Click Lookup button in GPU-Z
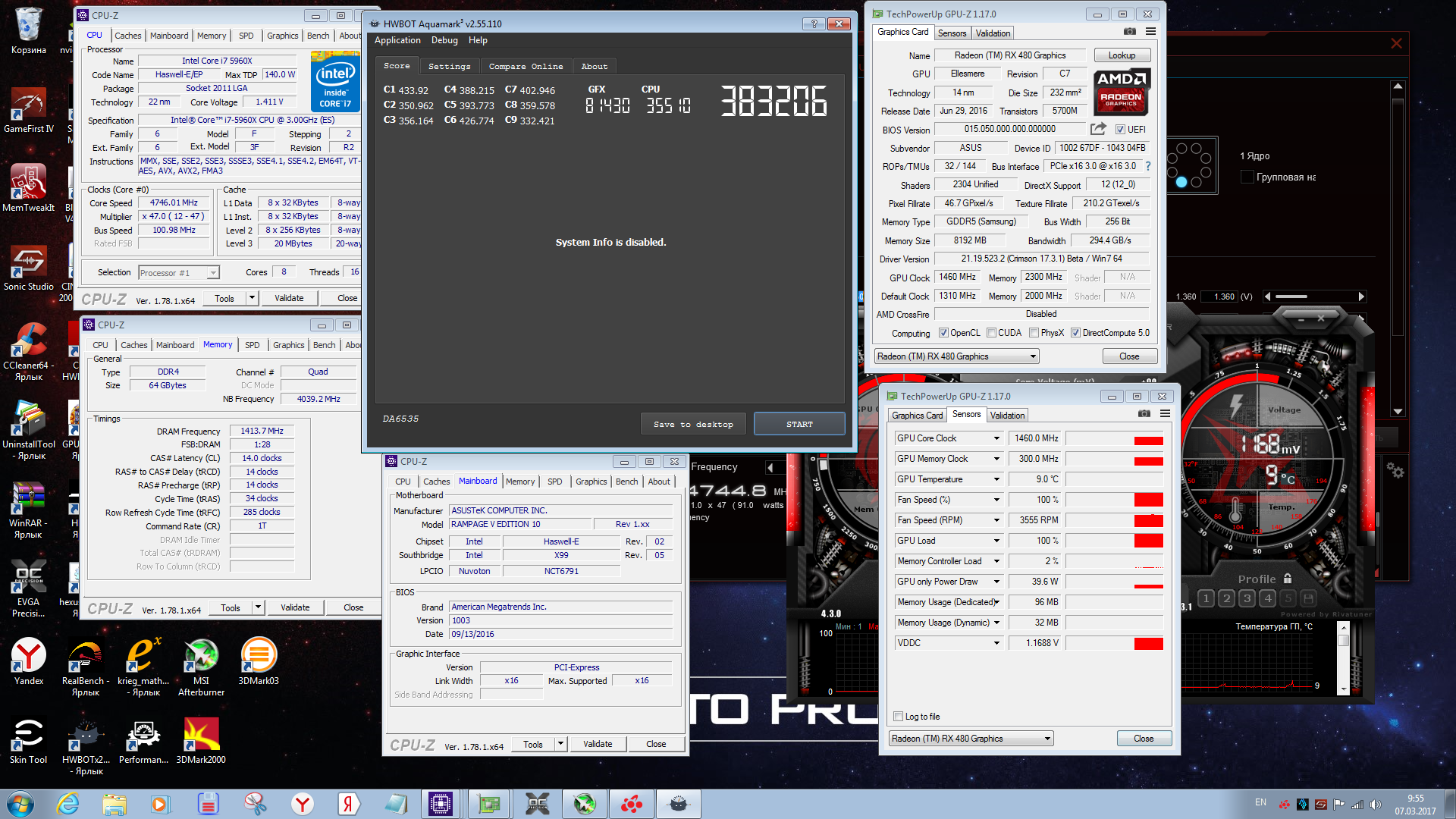1456x819 pixels. pos(1122,55)
